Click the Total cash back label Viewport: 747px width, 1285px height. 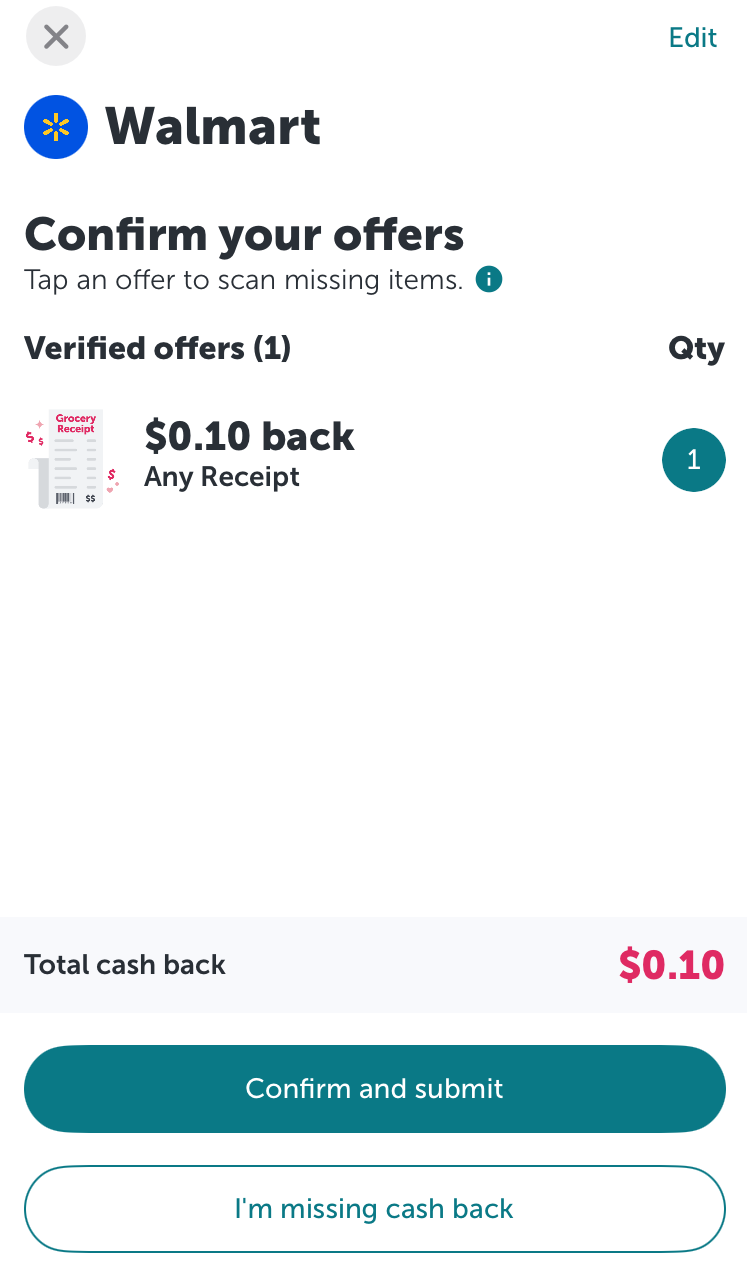point(125,965)
